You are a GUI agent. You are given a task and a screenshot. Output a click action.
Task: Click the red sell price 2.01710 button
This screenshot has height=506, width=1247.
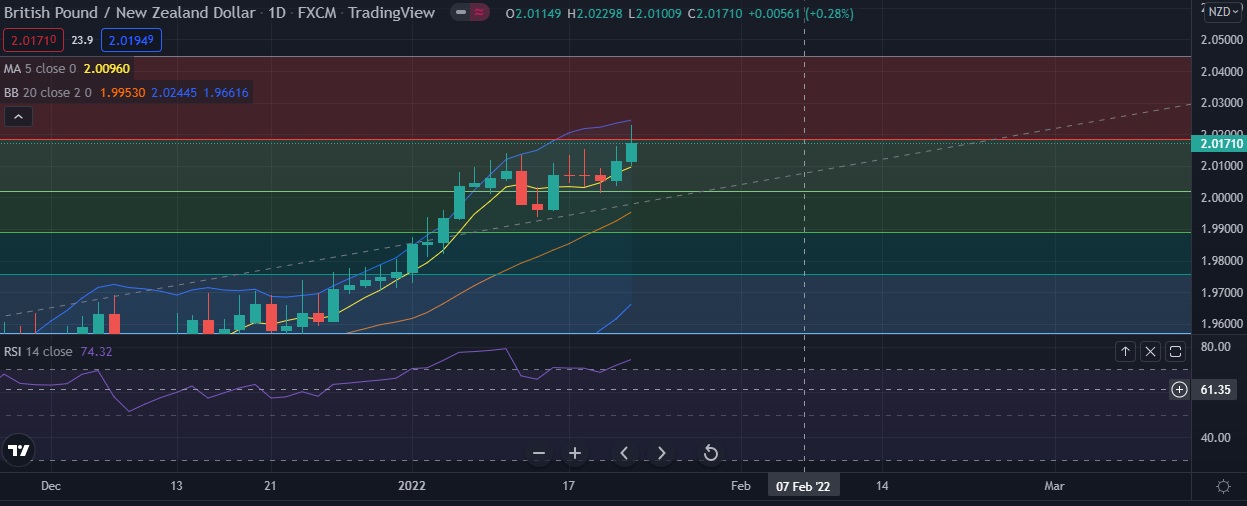(x=34, y=40)
